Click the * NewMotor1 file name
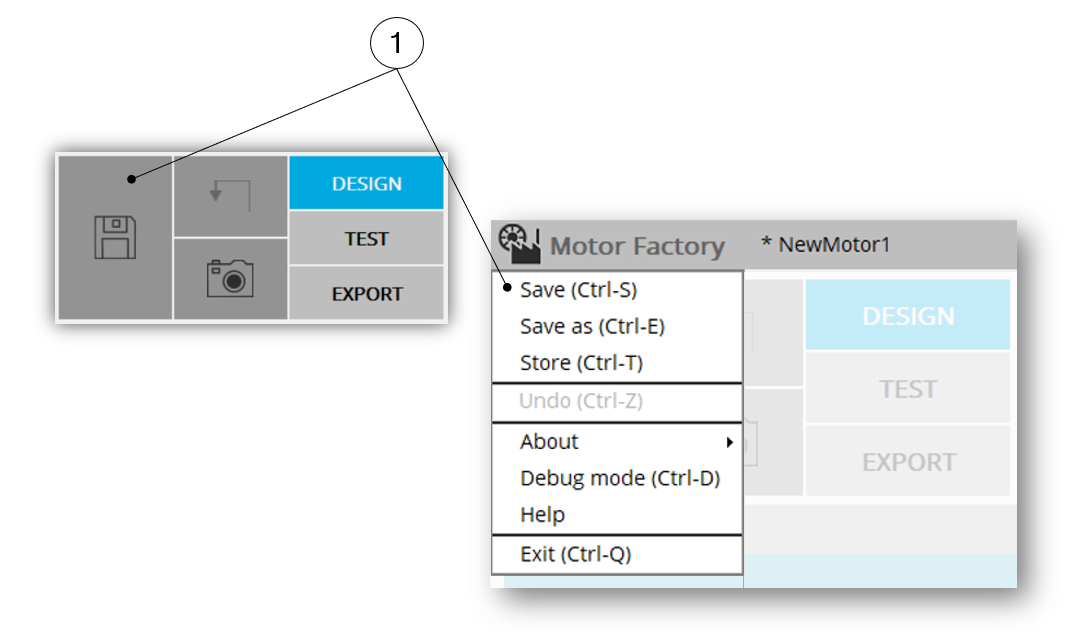 tap(825, 244)
